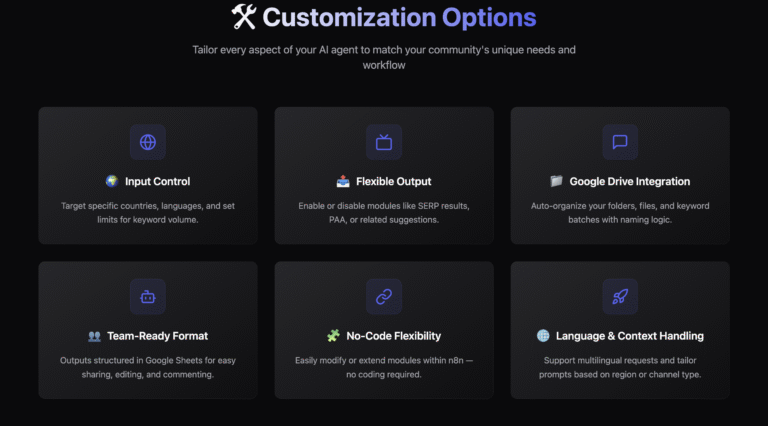Click the TV icon above Flexible Output

(x=384, y=142)
